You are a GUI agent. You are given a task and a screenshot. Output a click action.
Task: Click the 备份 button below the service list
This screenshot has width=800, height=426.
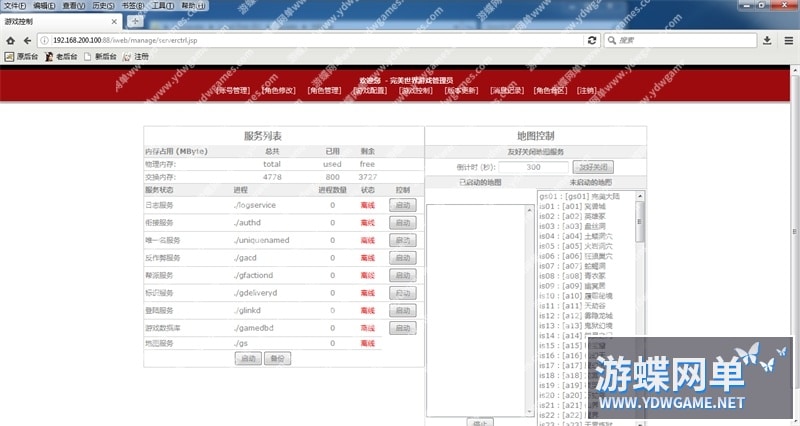point(278,358)
